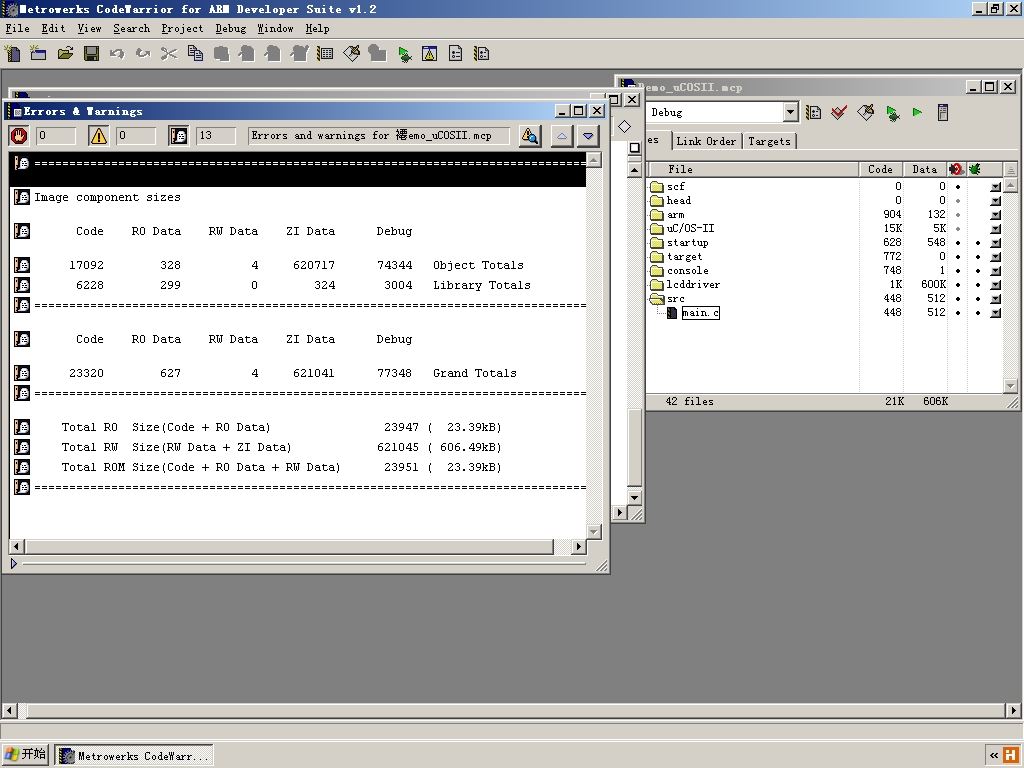This screenshot has width=1024, height=768.
Task: Open the Debug menu in menu bar
Action: click(231, 29)
